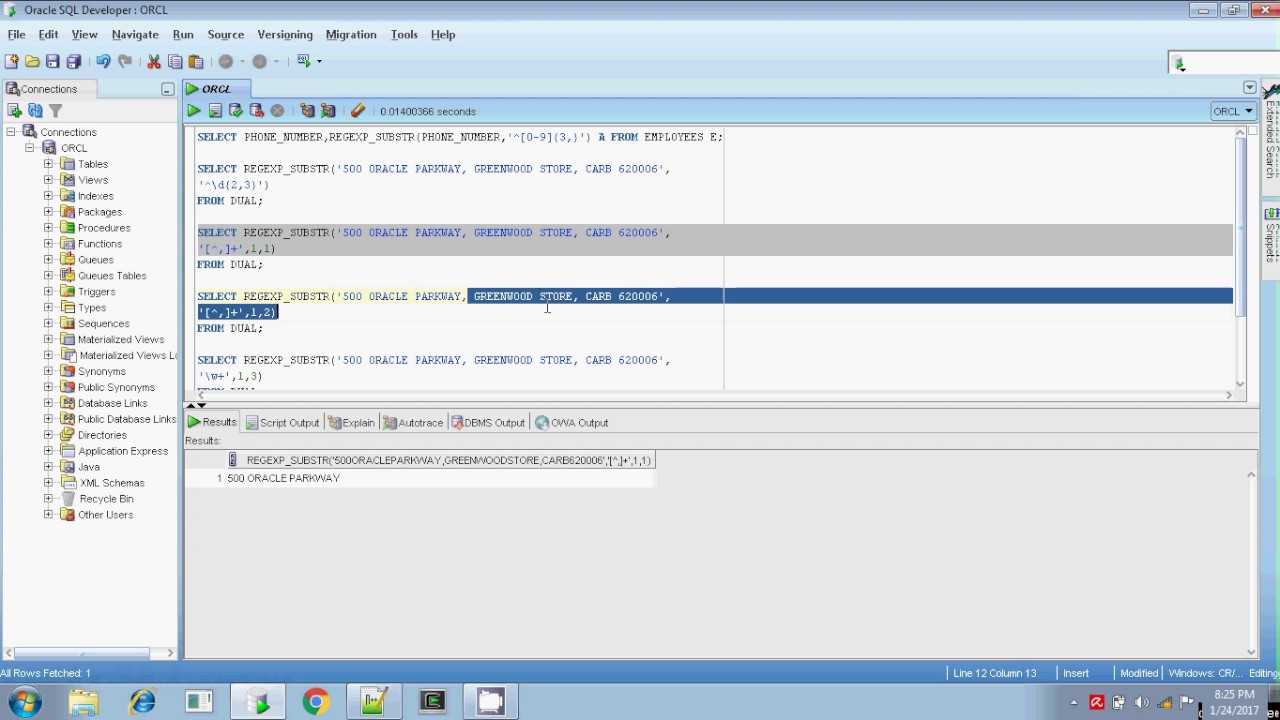Open the Navigate menu
The height and width of the screenshot is (720, 1280).
(135, 34)
